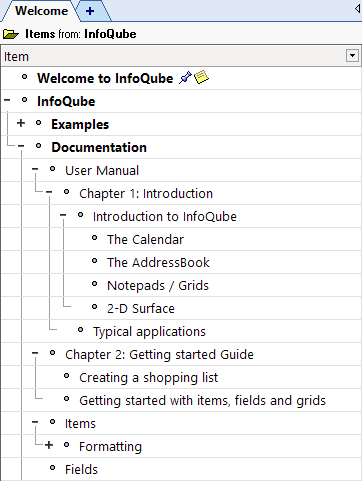Viewport: 362px width, 481px height.
Task: Click the pushpin icon beside Welcome to InfoQube
Action: click(x=185, y=78)
